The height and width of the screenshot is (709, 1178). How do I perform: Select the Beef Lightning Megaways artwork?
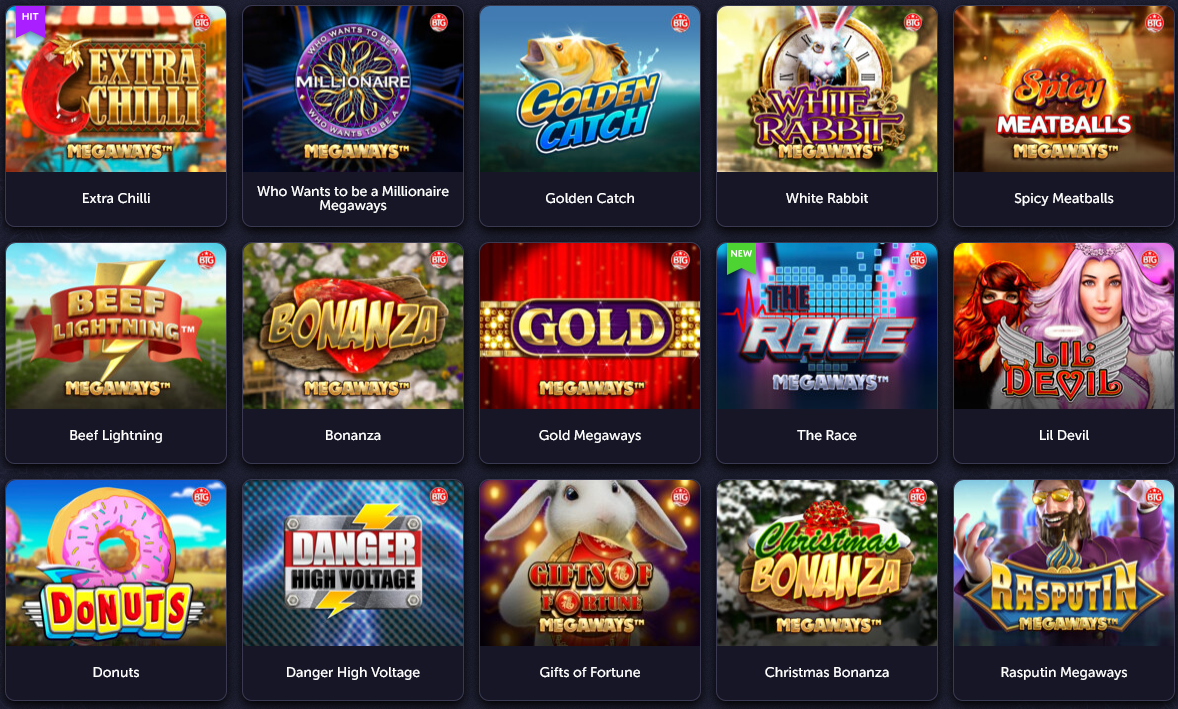point(116,326)
